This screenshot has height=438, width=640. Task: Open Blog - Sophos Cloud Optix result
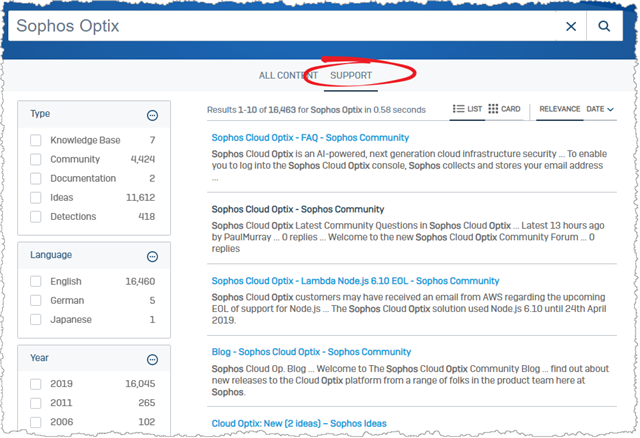[311, 352]
